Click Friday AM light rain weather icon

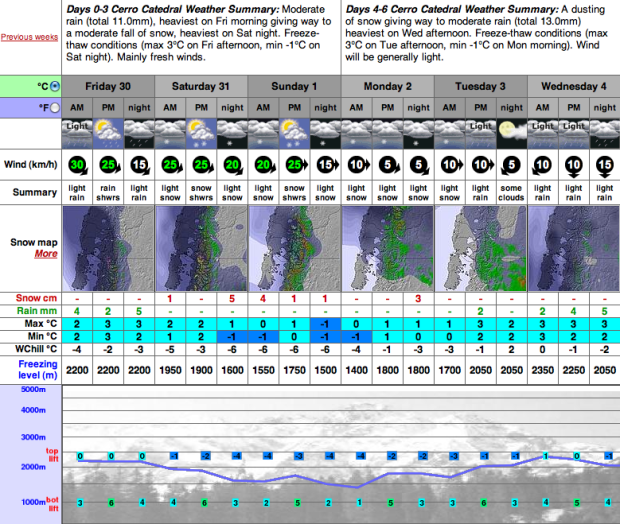tap(77, 134)
